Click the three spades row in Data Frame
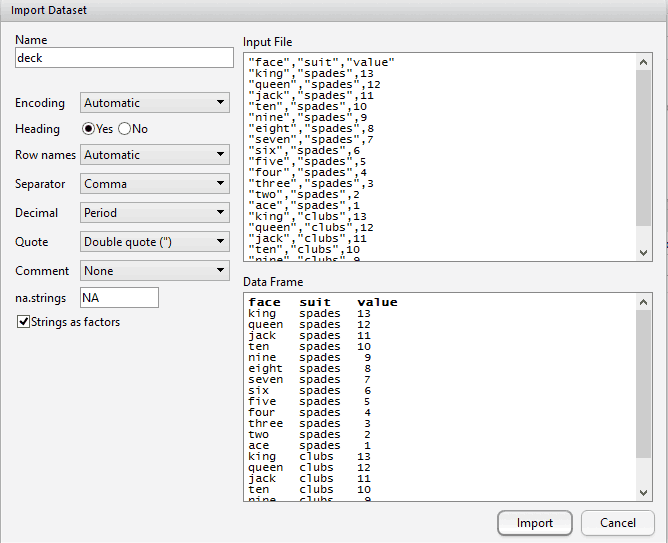The image size is (668, 543). 310,423
